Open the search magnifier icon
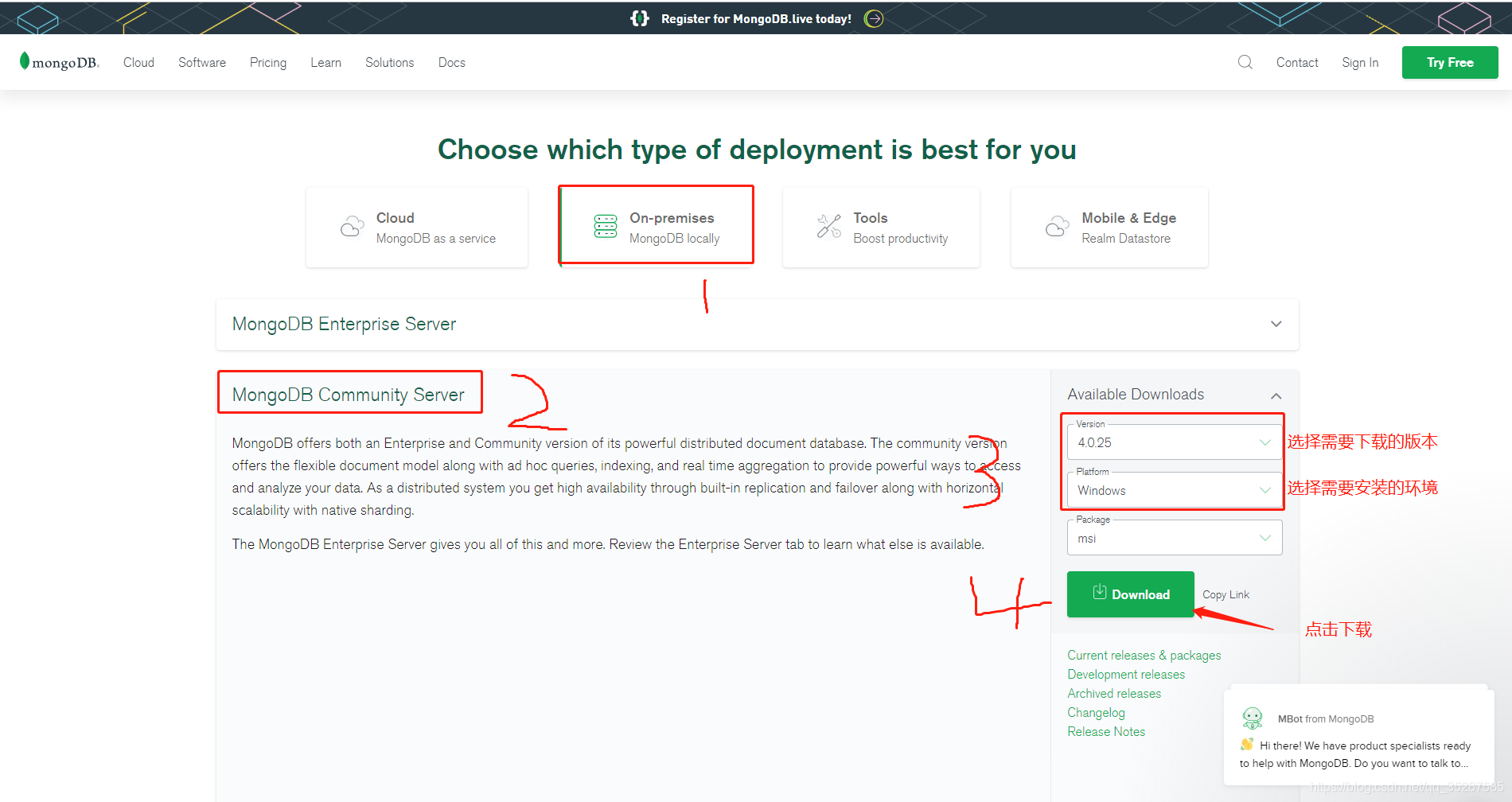The image size is (1512, 802). click(x=1245, y=62)
